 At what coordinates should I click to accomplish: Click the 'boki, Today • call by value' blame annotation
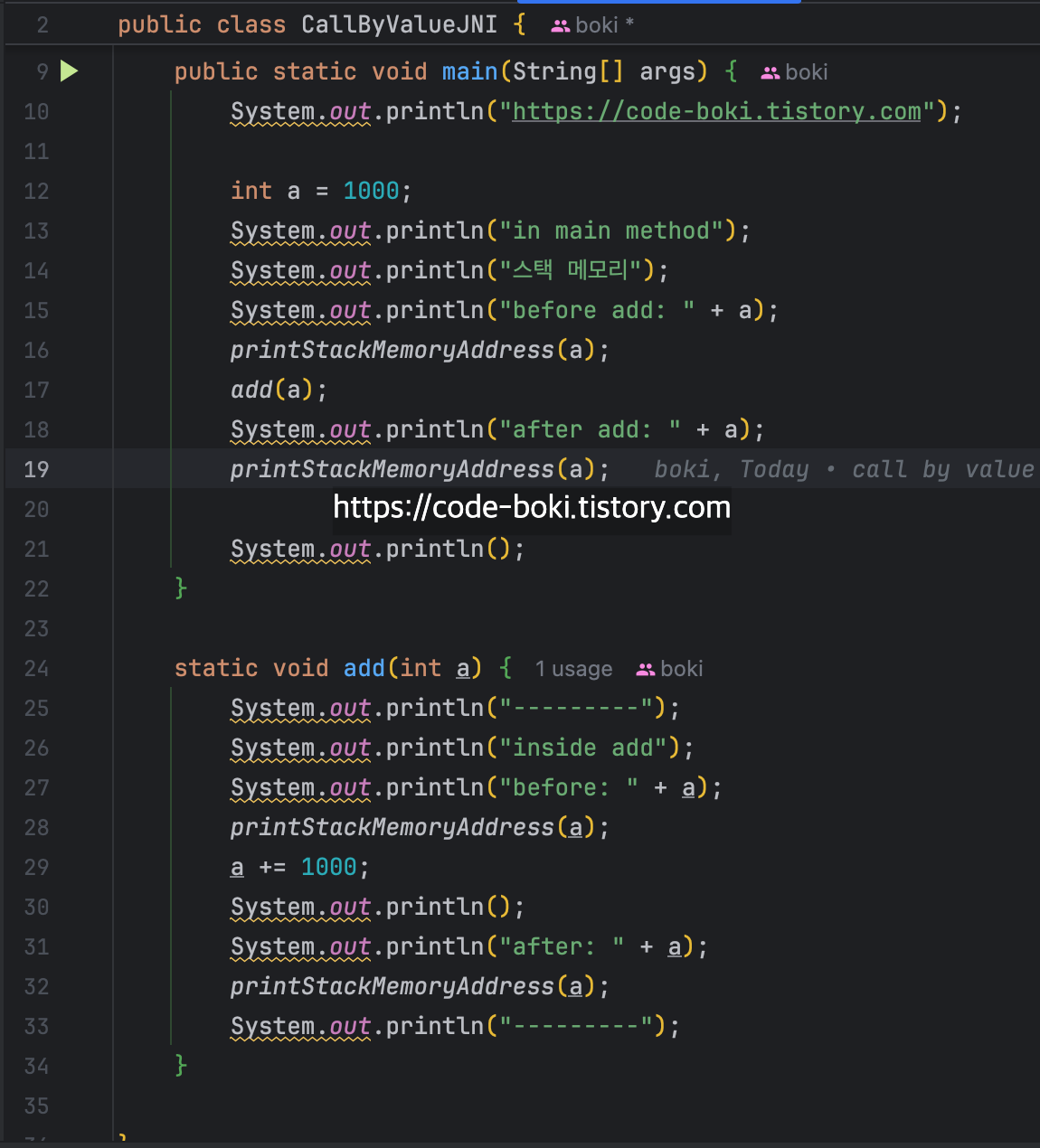(x=844, y=469)
